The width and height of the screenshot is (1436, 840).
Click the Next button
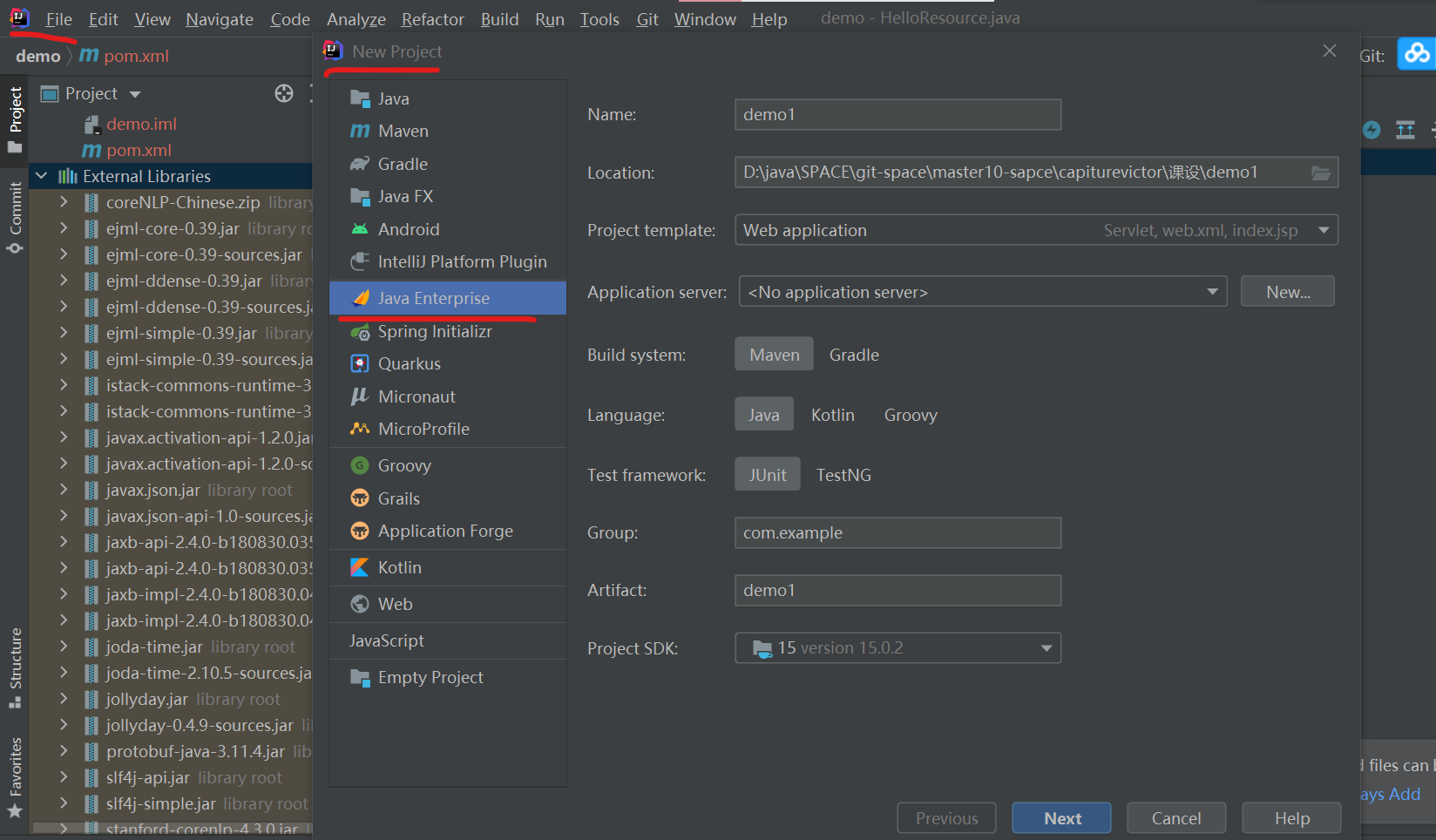(x=1062, y=818)
